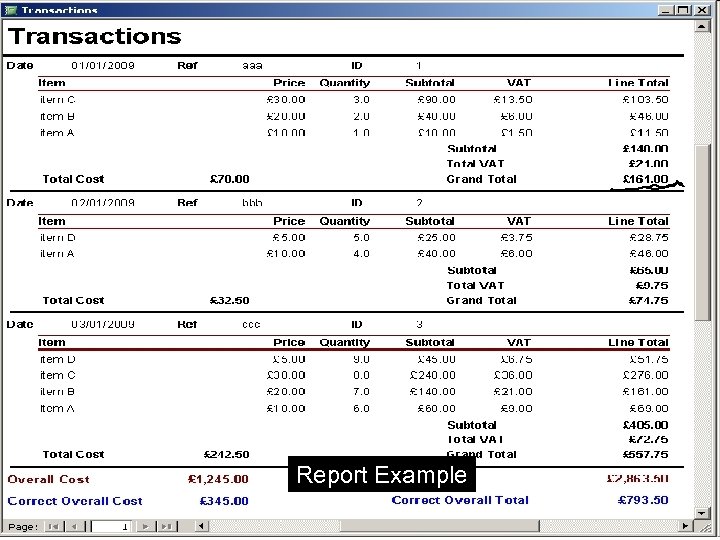Click Total VAT £9.75 value
Viewport: 720px width, 540px height.
coord(652,286)
